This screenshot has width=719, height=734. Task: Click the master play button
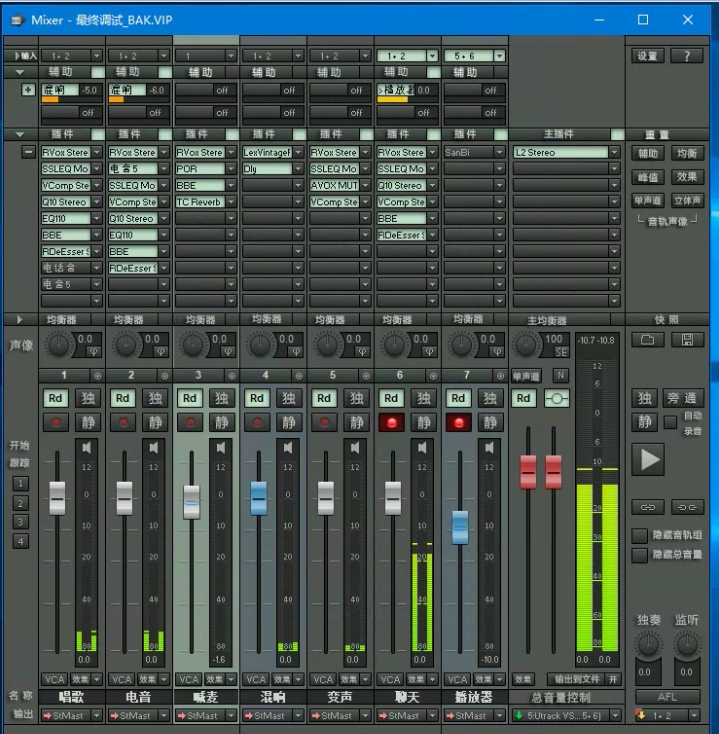pos(648,459)
